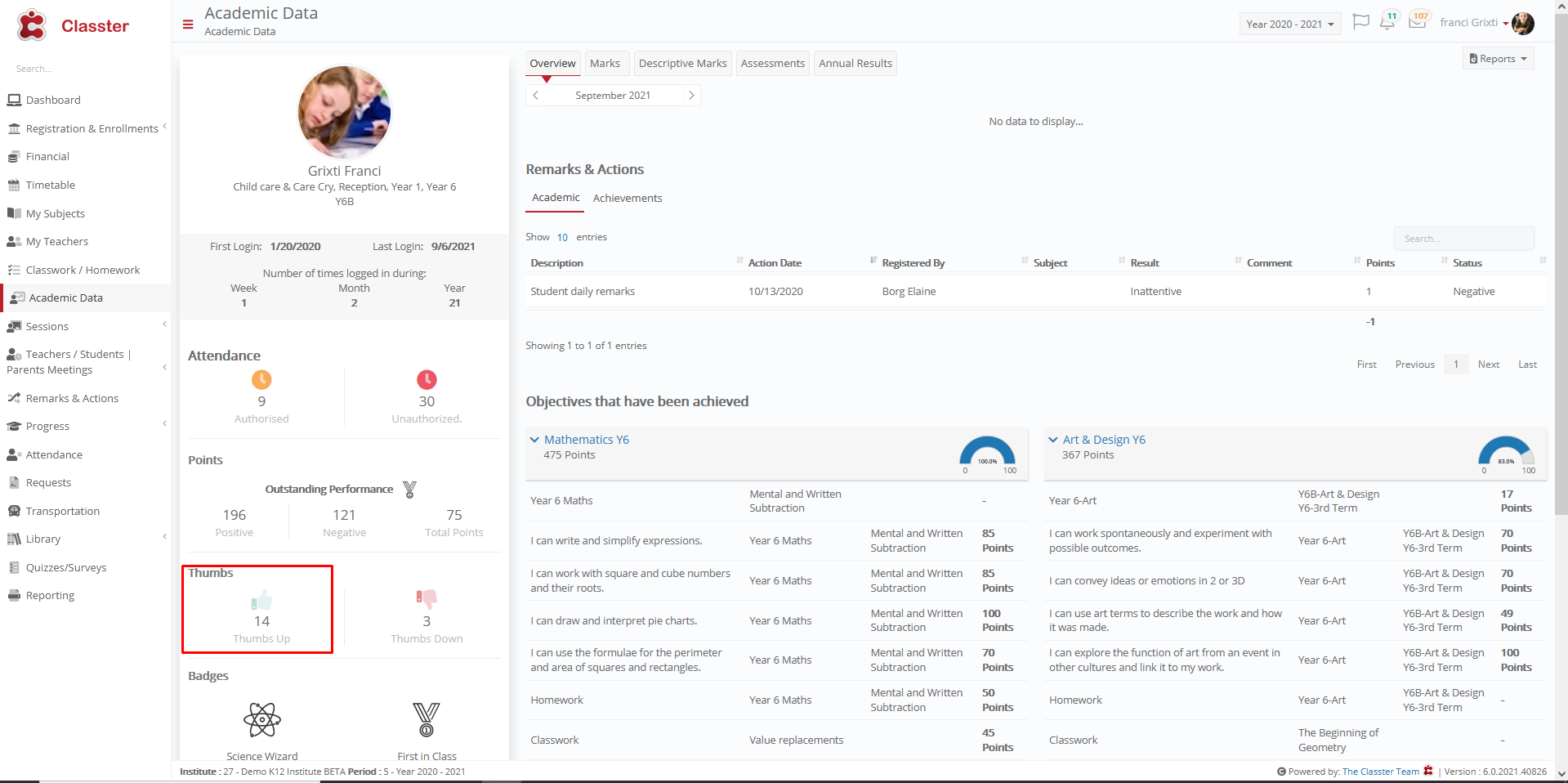Click the Previous pagination button
Image resolution: width=1568 pixels, height=783 pixels.
tap(1414, 365)
